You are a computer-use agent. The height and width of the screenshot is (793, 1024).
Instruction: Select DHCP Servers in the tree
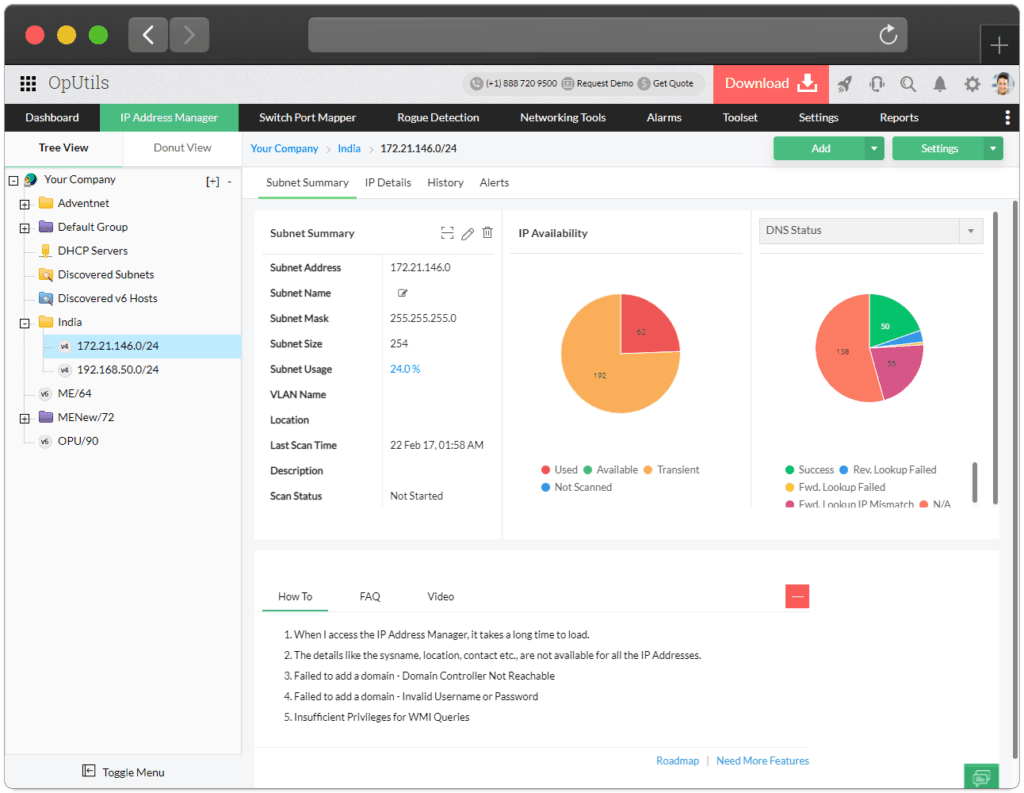pos(93,251)
